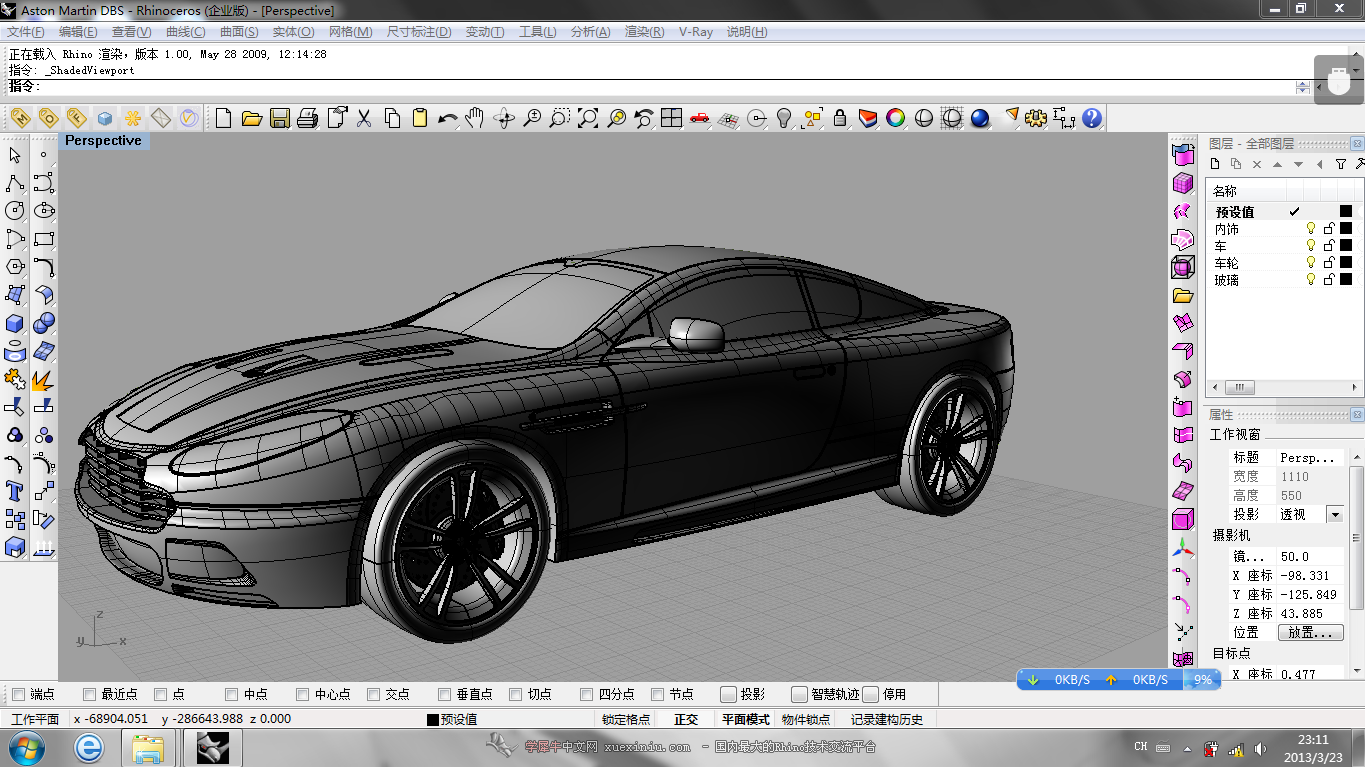This screenshot has width=1365, height=767.
Task: Open Internet Explorer from the taskbar
Action: pyautogui.click(x=89, y=747)
